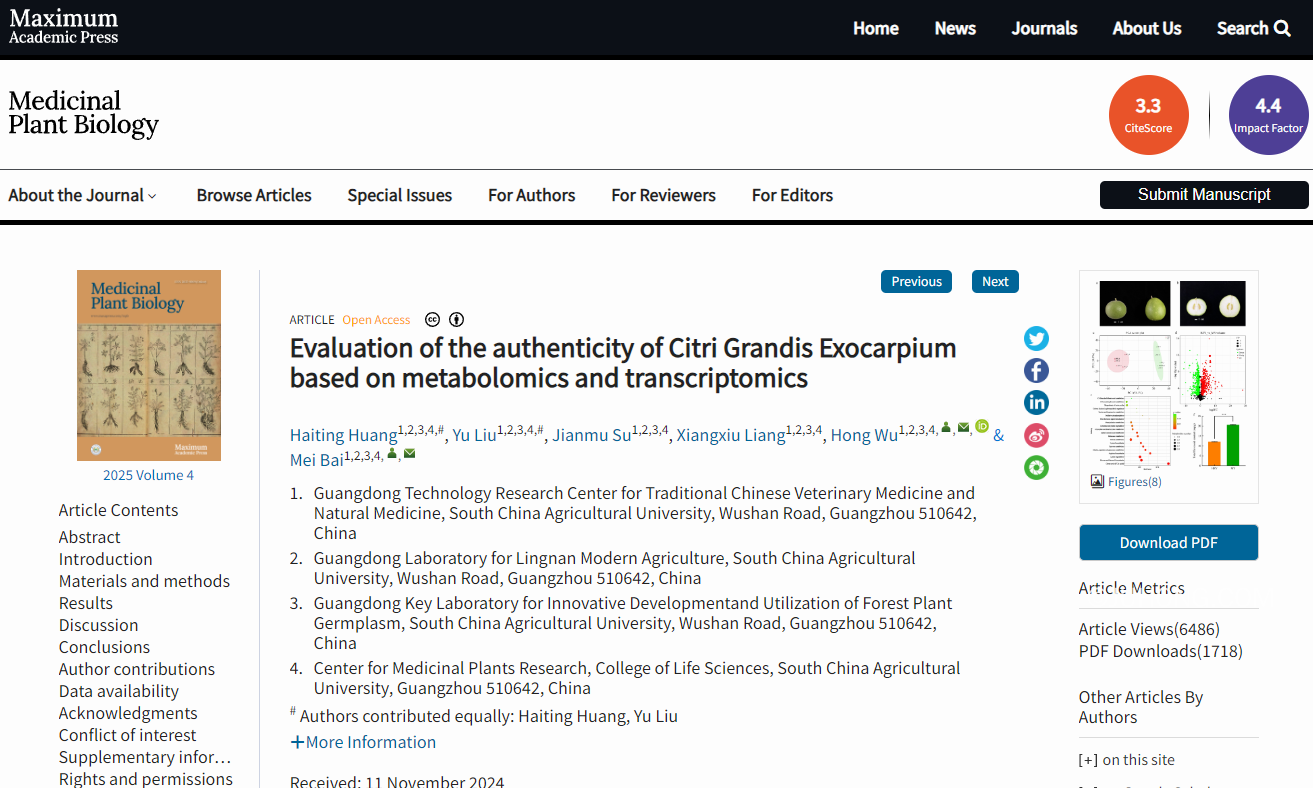Click the Download PDF button
Viewport: 1313px width, 788px height.
tap(1168, 543)
